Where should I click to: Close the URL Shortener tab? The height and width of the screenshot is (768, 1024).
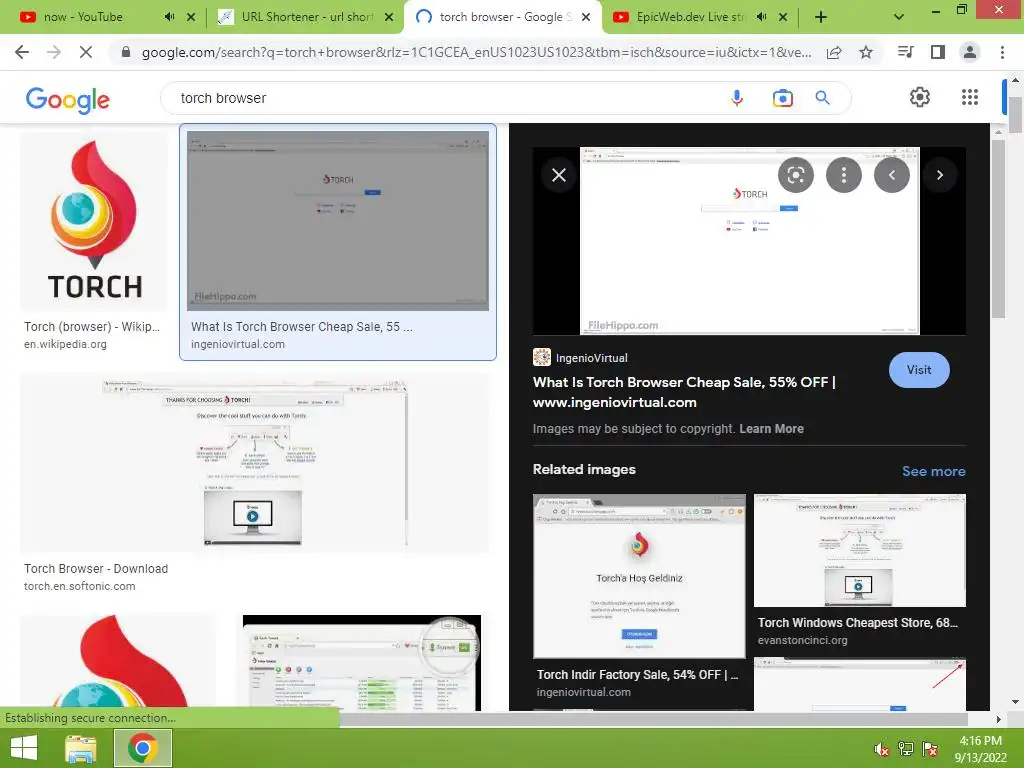coord(389,17)
